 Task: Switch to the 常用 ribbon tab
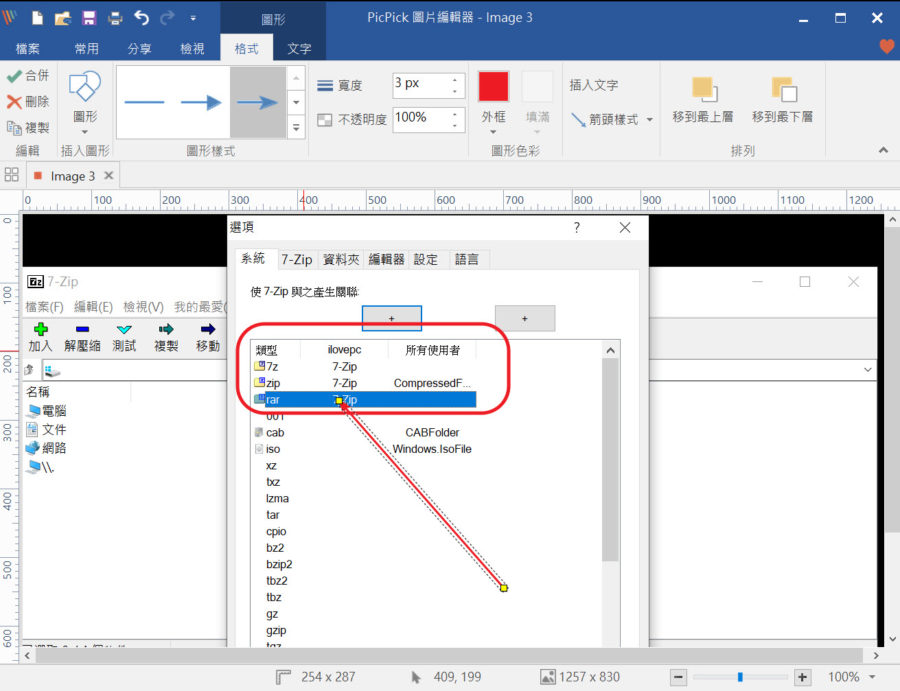point(87,49)
